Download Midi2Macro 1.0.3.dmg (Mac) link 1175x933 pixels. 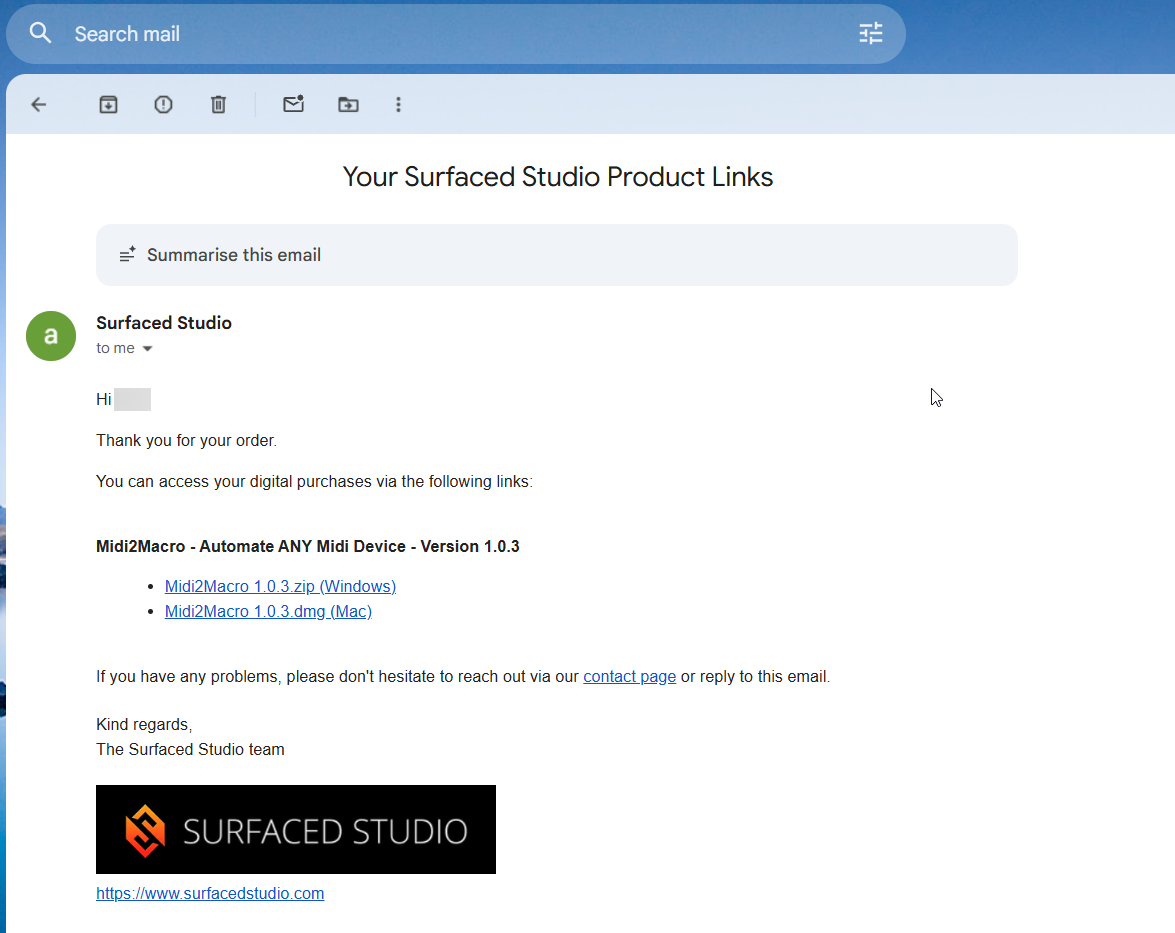coord(268,611)
